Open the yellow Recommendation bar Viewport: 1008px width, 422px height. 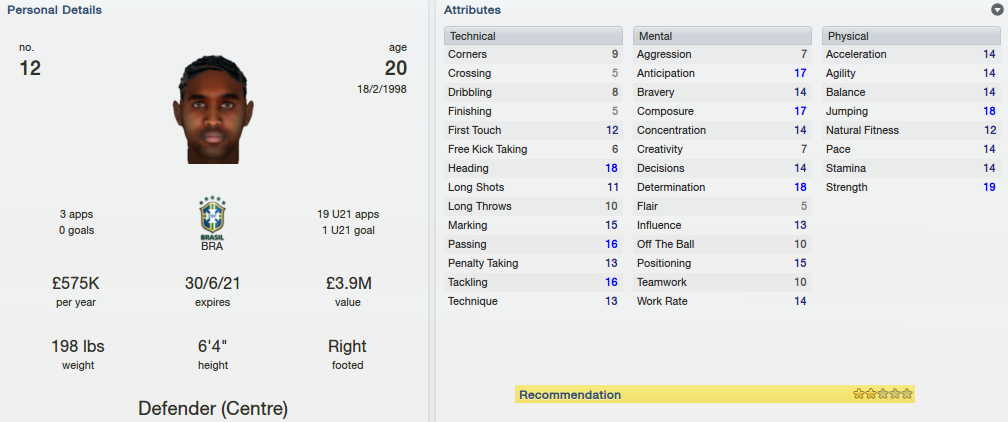[715, 394]
